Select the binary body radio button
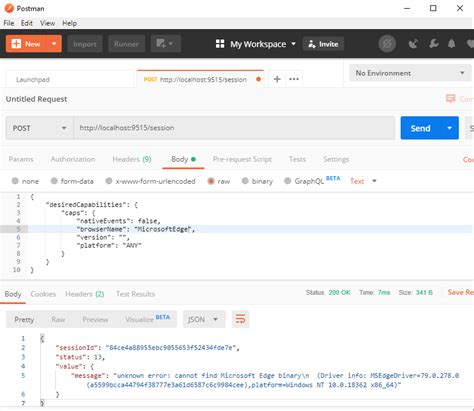474x411 pixels. 257,181
